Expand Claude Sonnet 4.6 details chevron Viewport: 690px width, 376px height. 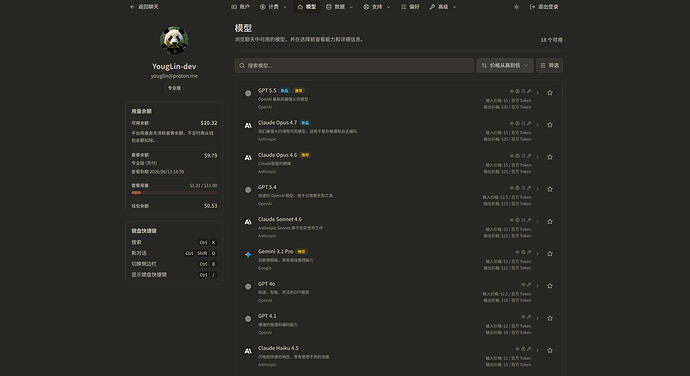click(538, 221)
